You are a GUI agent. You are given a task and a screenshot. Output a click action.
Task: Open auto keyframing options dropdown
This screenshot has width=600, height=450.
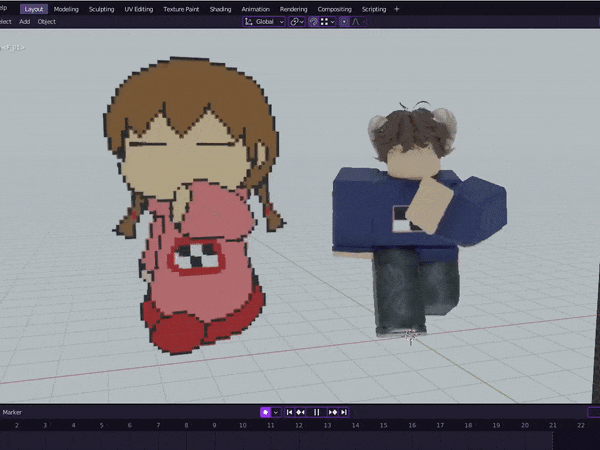coord(276,412)
